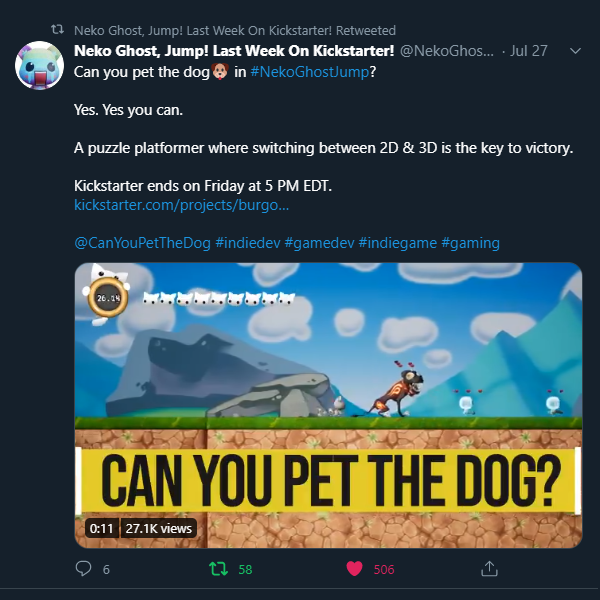Viewport: 600px width, 600px height.
Task: Click the small retweet icon above tweet
Action: tap(58, 29)
